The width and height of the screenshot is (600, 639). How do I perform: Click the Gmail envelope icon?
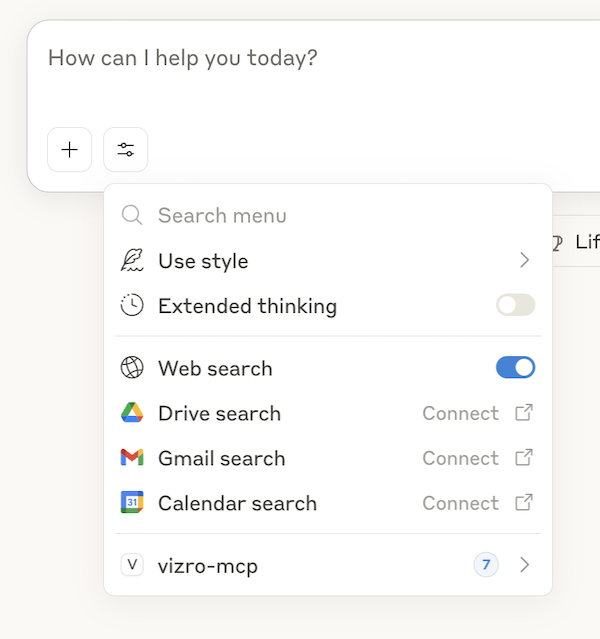tap(132, 458)
